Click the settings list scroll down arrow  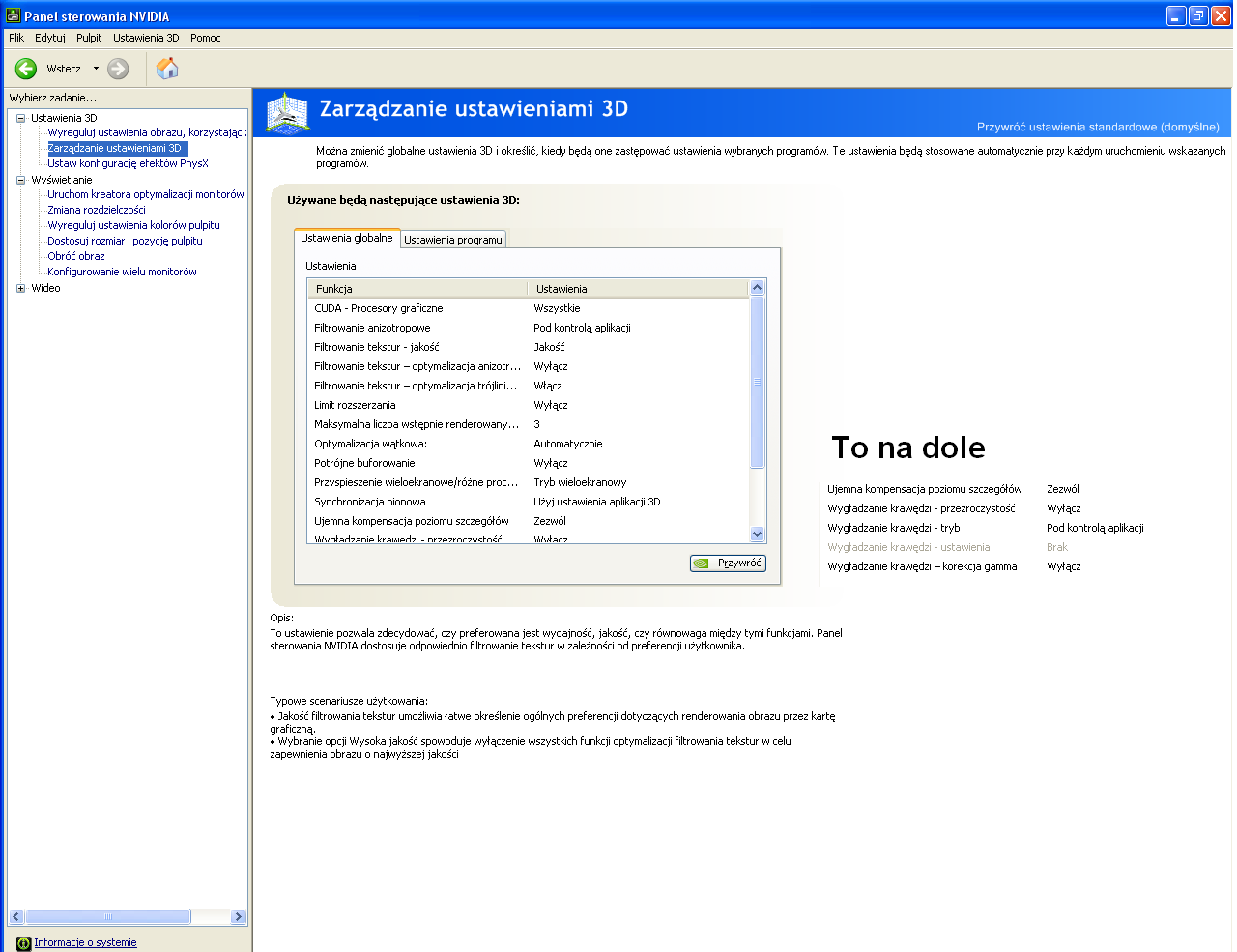(x=757, y=534)
